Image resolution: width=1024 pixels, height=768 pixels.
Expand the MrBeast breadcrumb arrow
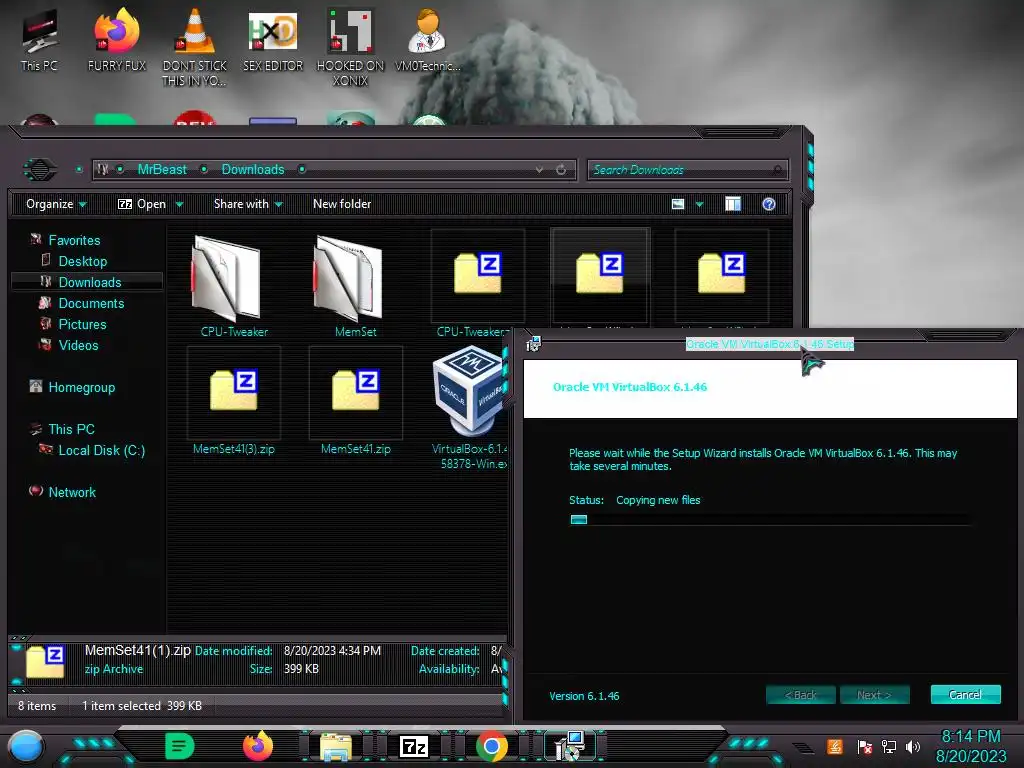click(x=204, y=170)
